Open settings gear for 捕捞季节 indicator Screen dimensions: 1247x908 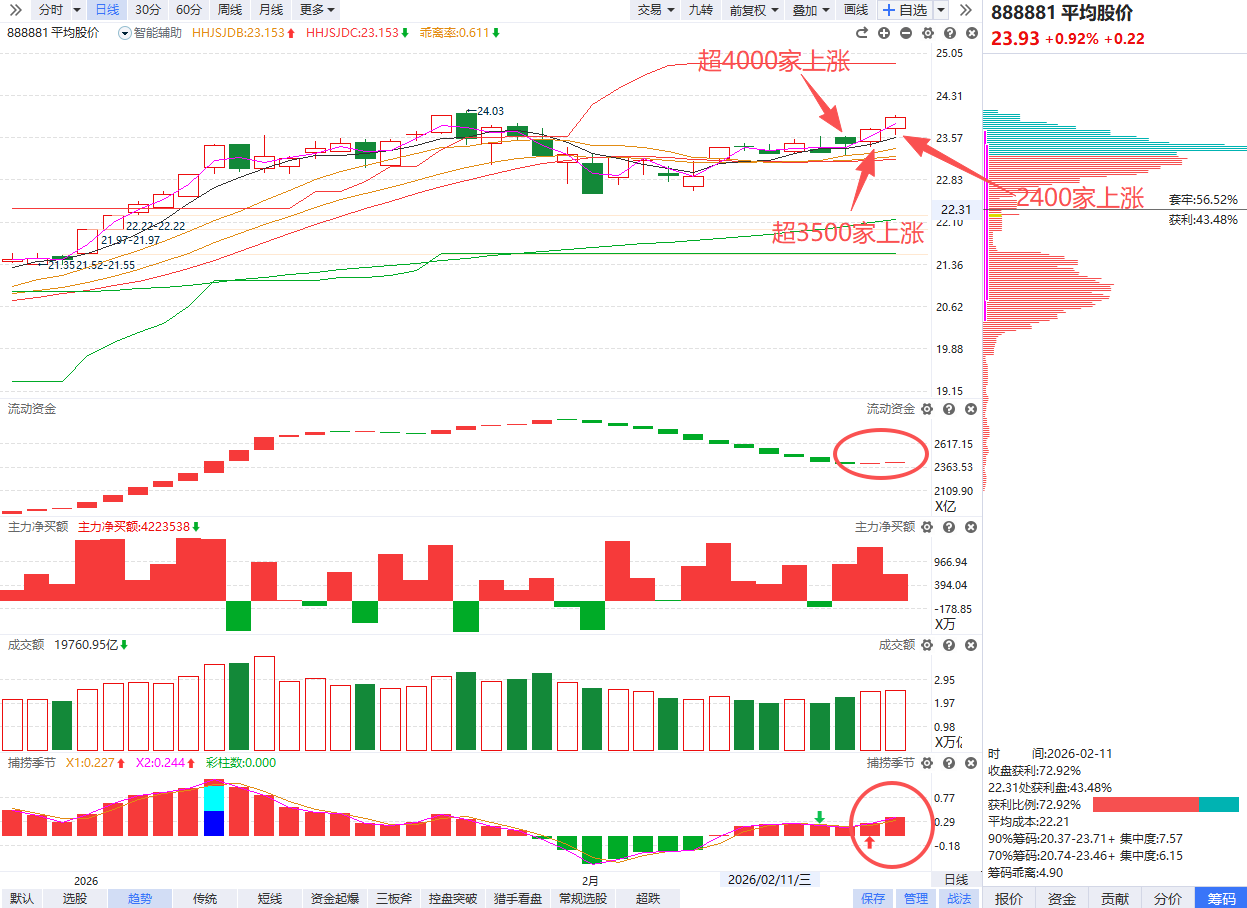coord(926,763)
